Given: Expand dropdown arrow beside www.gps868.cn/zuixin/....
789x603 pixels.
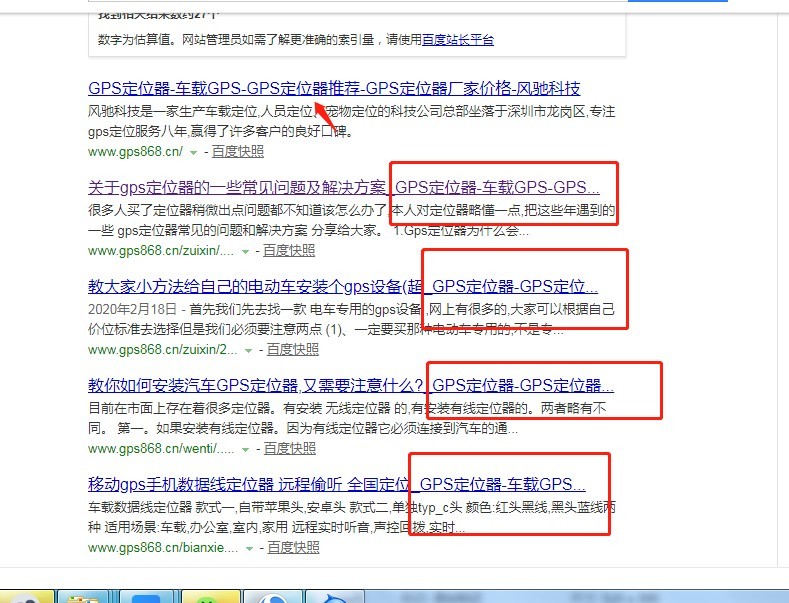Looking at the screenshot, I should click(x=245, y=251).
